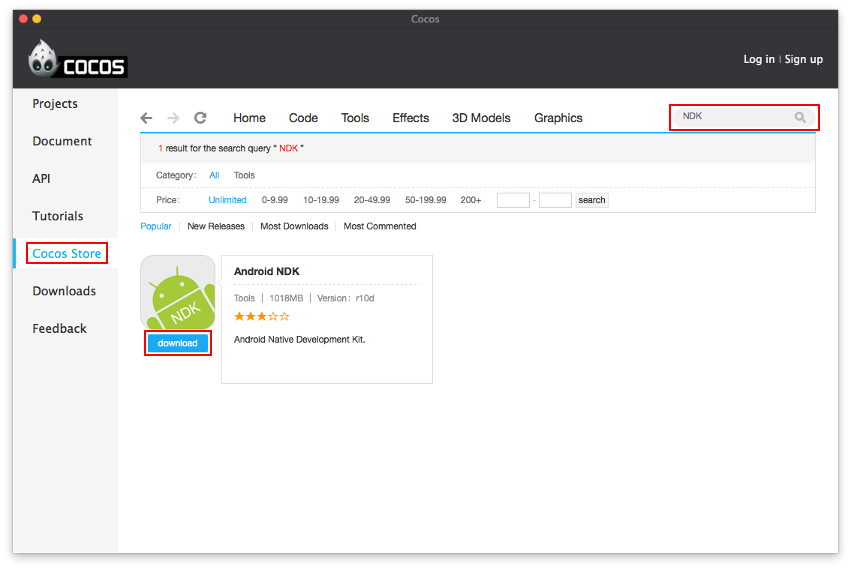Go forward with the right arrow icon
The height and width of the screenshot is (569, 851).
pos(173,118)
